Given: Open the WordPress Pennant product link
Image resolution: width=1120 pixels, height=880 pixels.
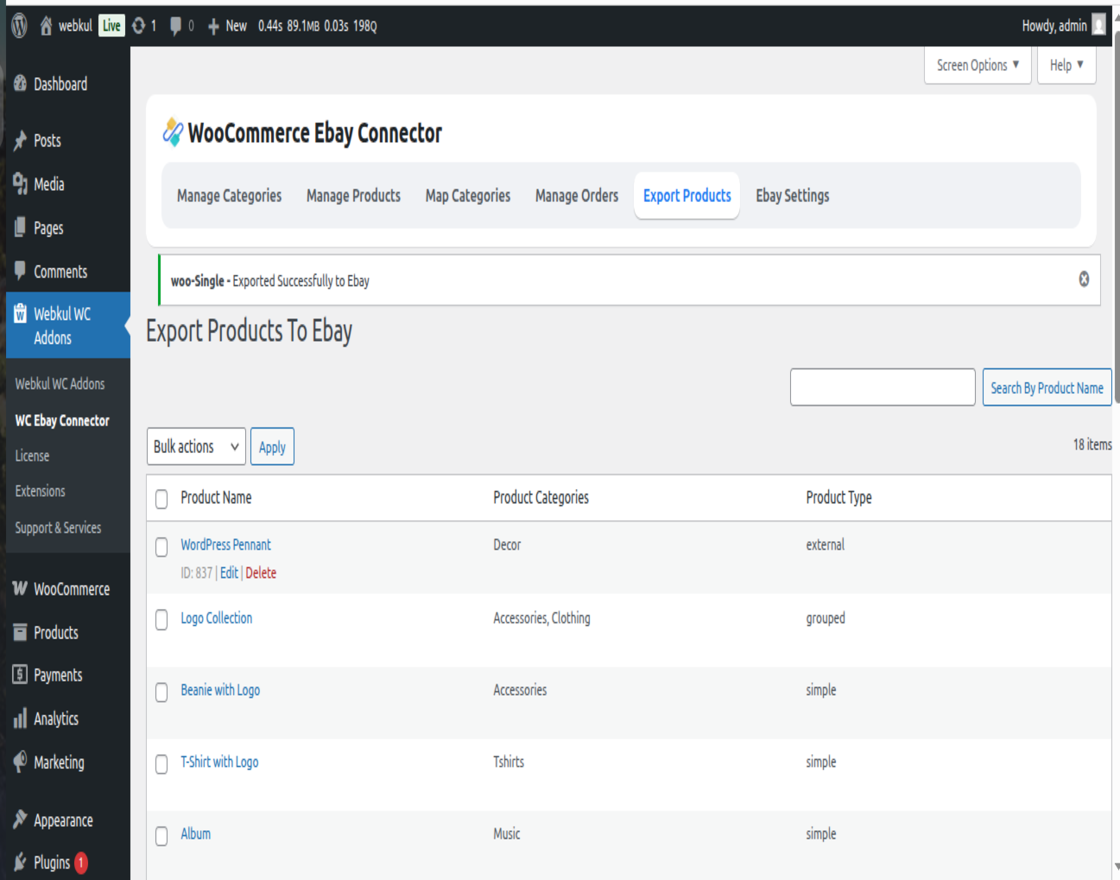Looking at the screenshot, I should 226,544.
